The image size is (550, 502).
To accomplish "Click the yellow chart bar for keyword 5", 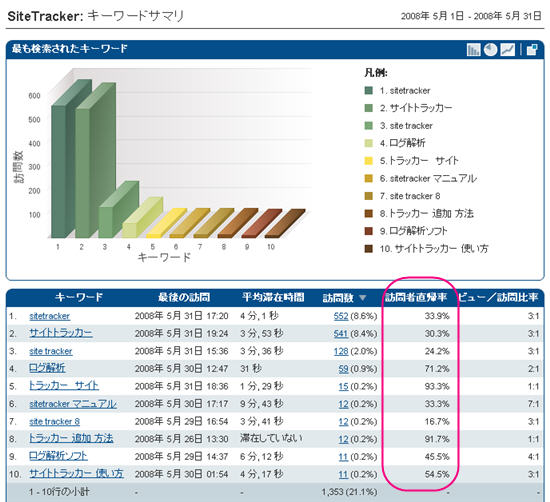I will pos(166,223).
